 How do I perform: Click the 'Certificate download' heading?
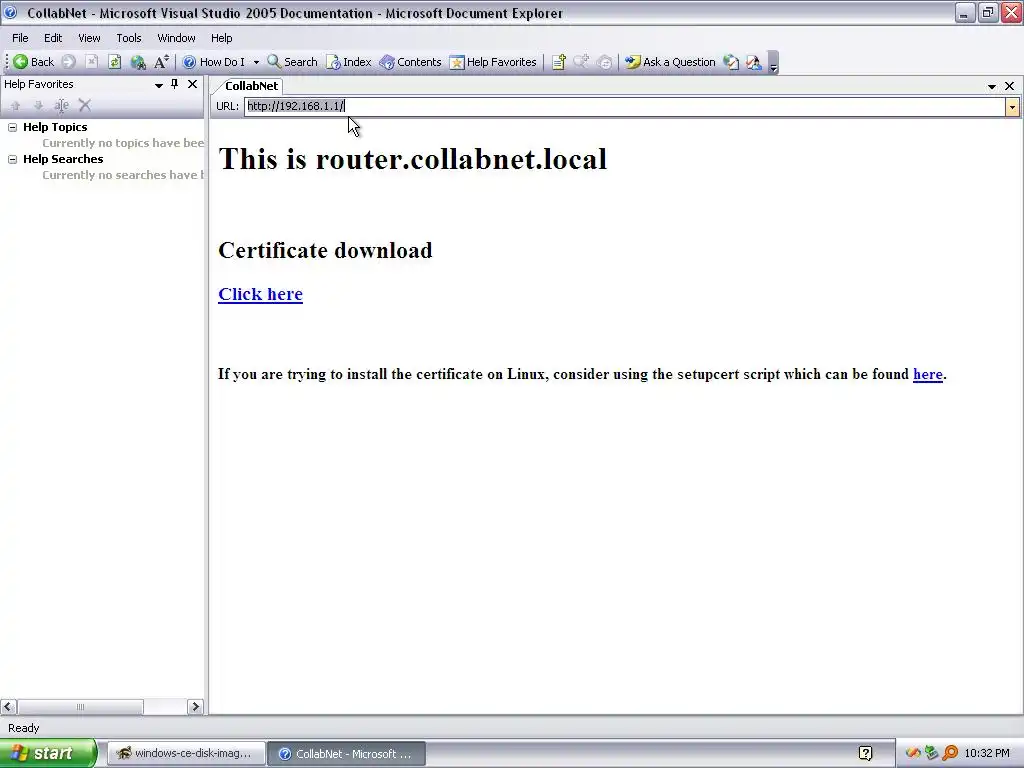325,250
